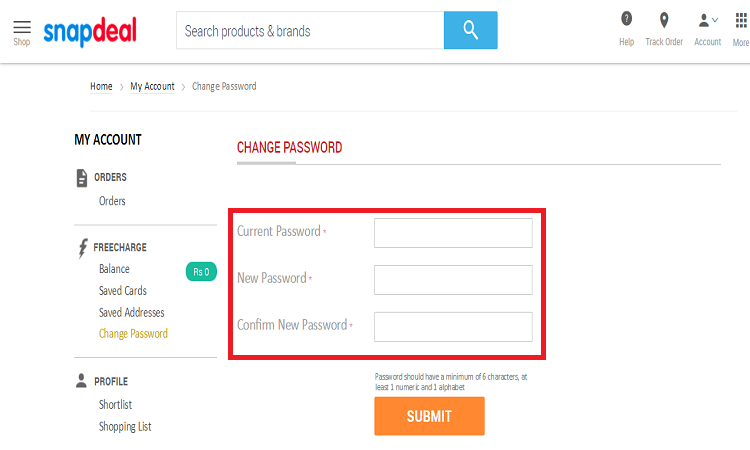Go to Home in the breadcrumb
The width and height of the screenshot is (750, 450).
pos(101,87)
